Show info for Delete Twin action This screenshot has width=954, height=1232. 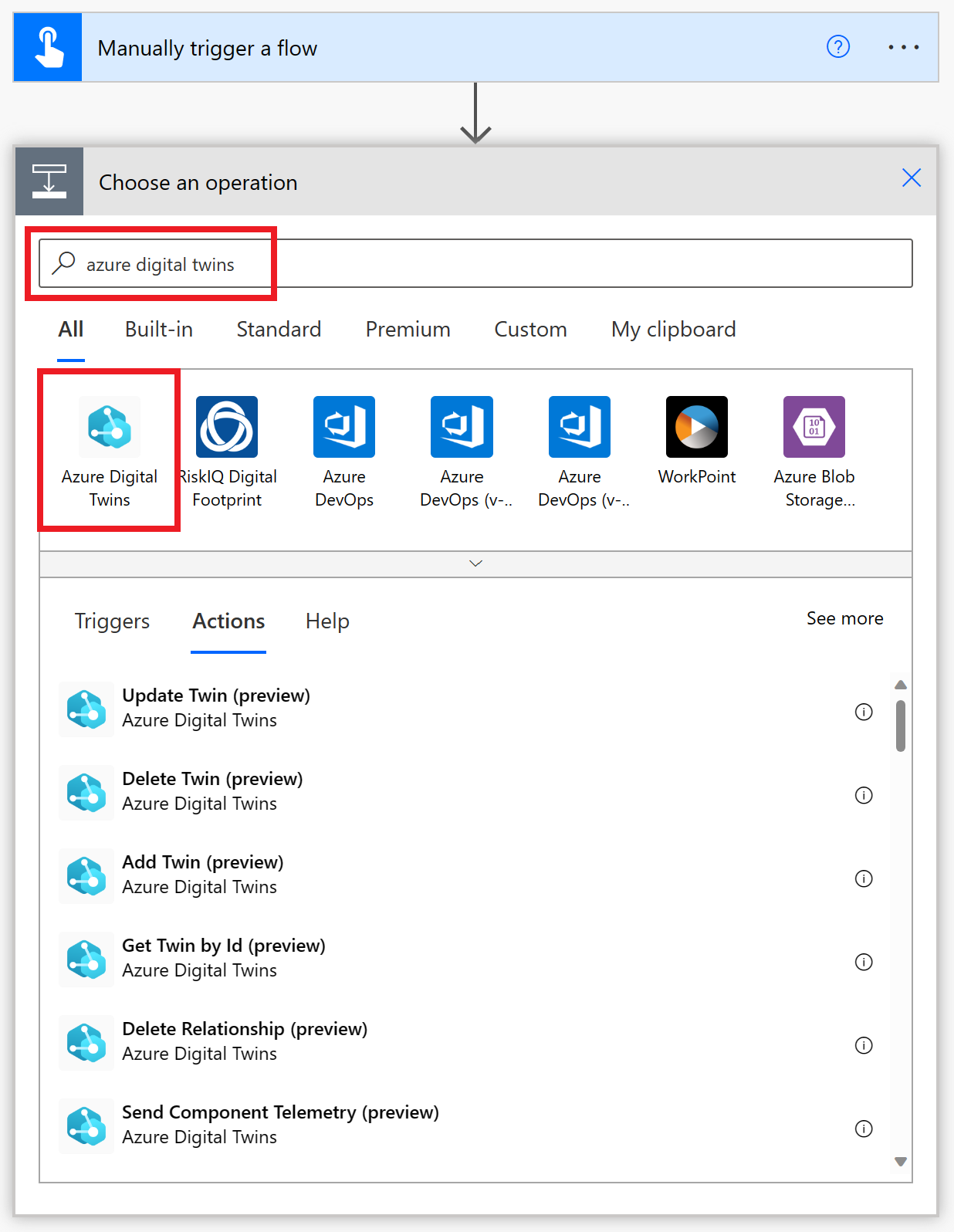tap(864, 795)
